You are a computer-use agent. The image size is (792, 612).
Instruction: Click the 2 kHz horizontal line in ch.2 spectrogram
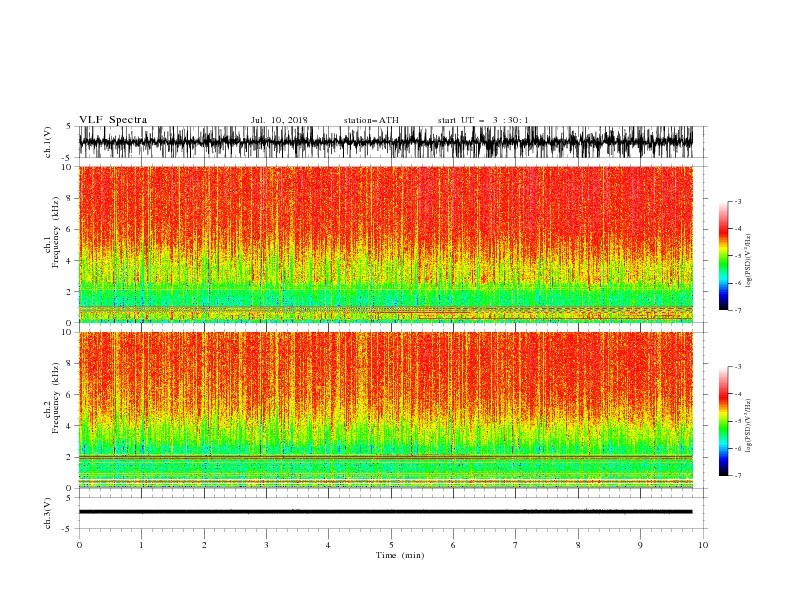click(385, 457)
